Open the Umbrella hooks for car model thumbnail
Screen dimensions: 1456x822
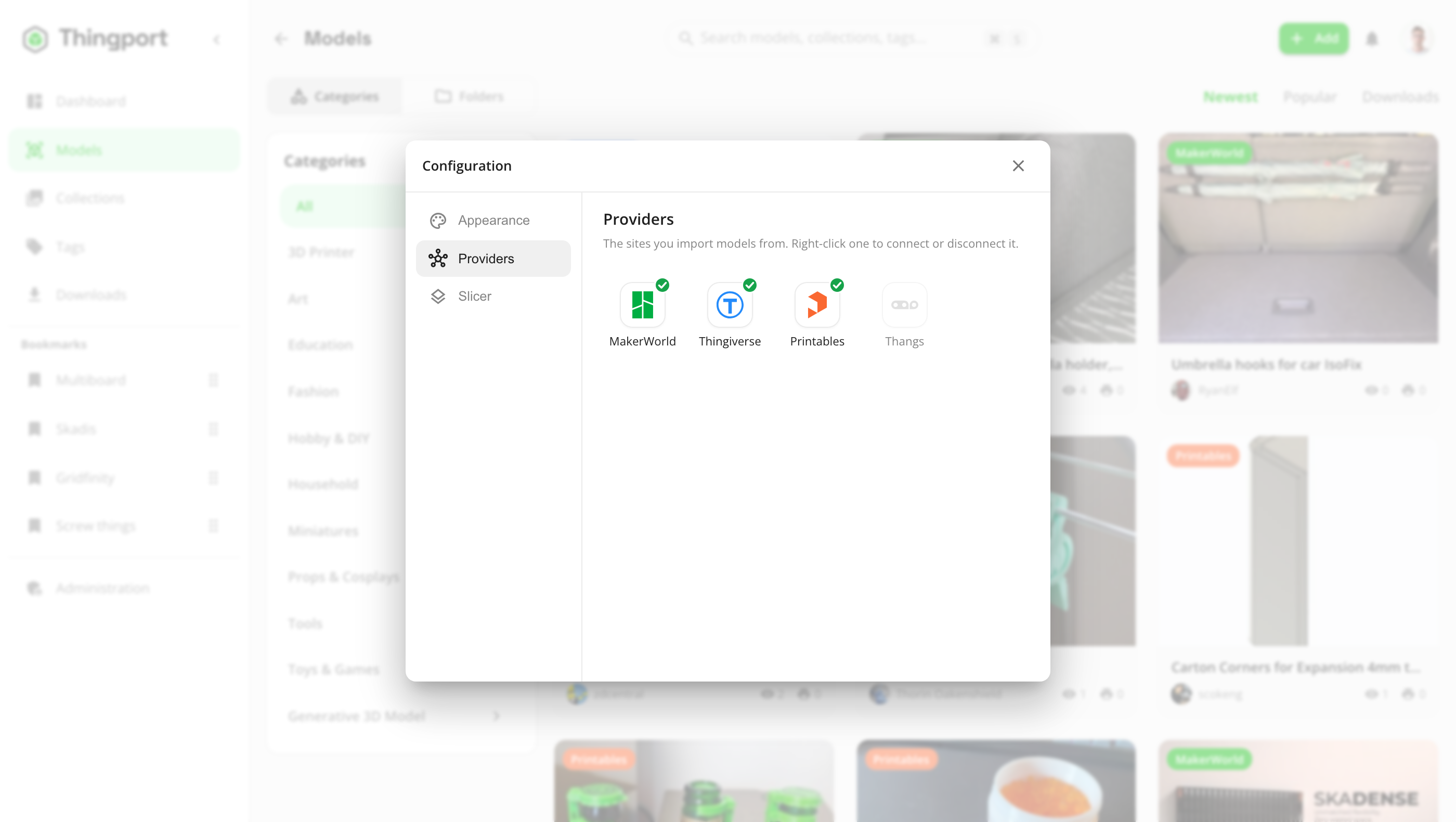pos(1298,238)
